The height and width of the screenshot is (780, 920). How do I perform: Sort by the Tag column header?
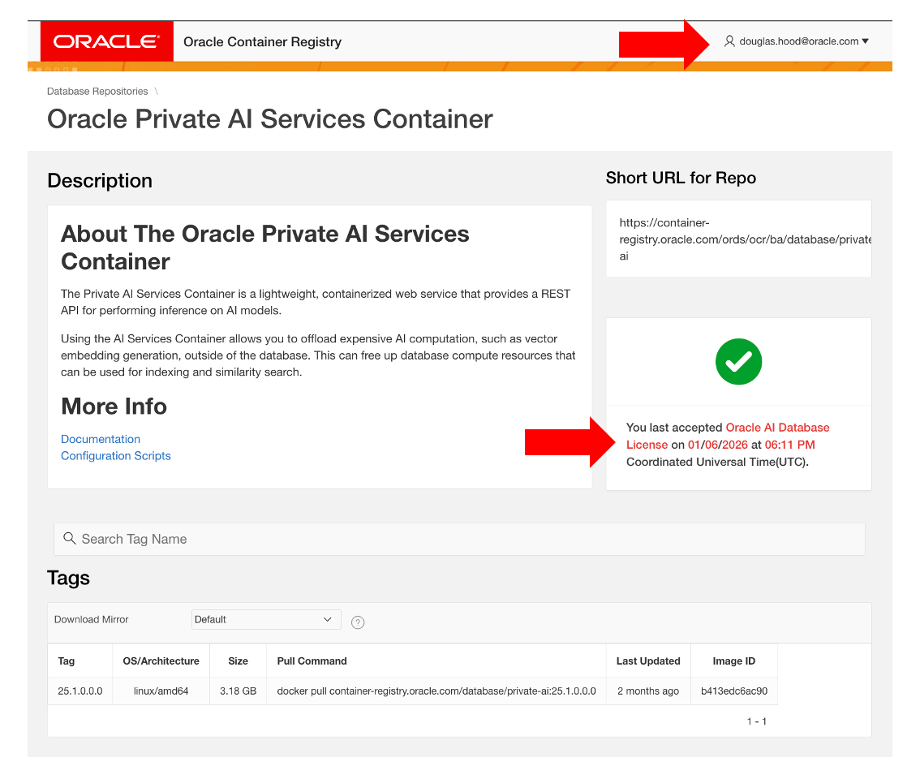click(x=66, y=661)
